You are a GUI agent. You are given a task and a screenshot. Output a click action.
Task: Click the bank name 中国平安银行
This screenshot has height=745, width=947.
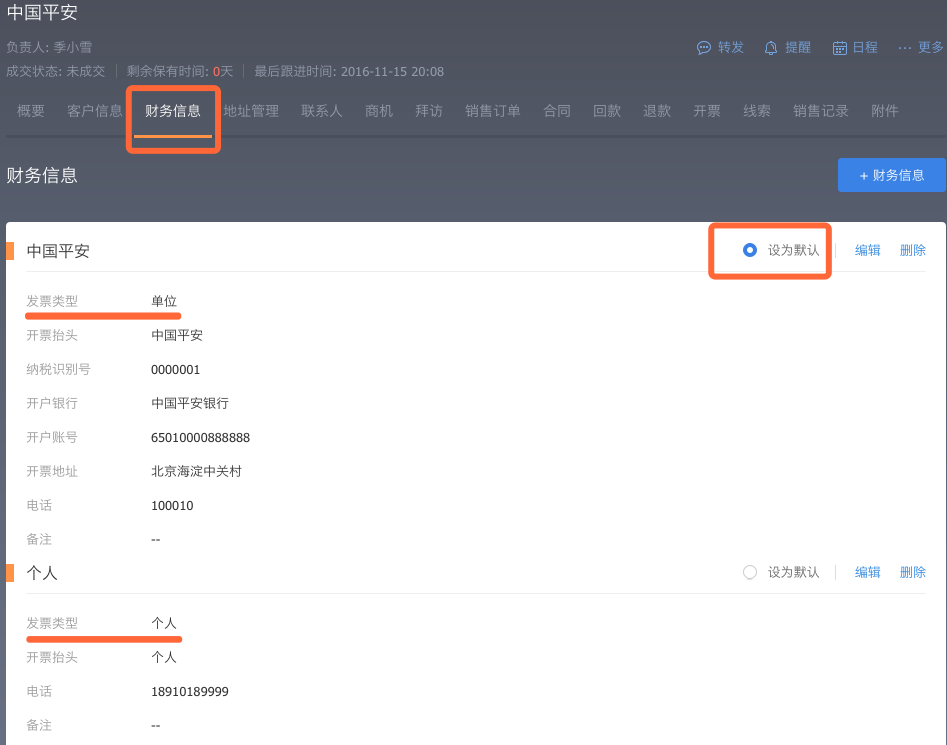190,403
